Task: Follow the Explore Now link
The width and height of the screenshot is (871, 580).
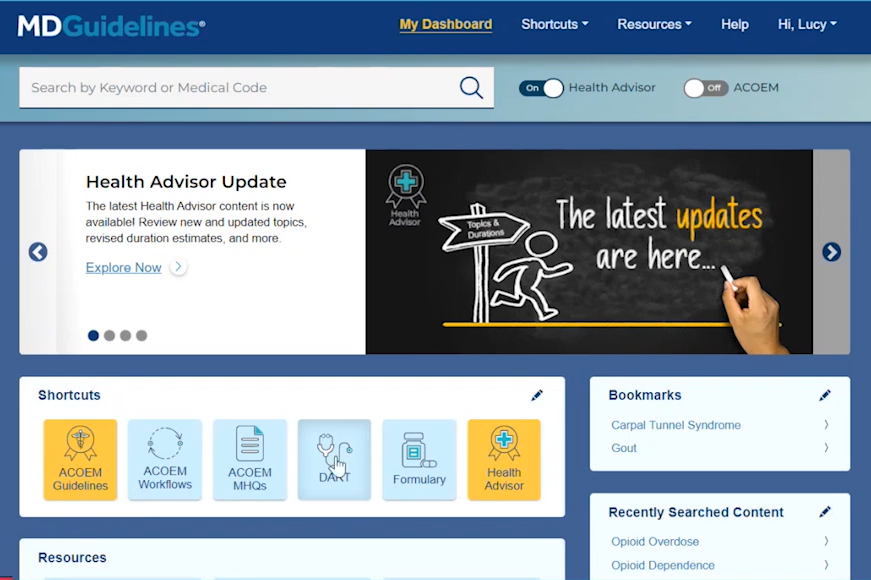Action: [x=123, y=267]
